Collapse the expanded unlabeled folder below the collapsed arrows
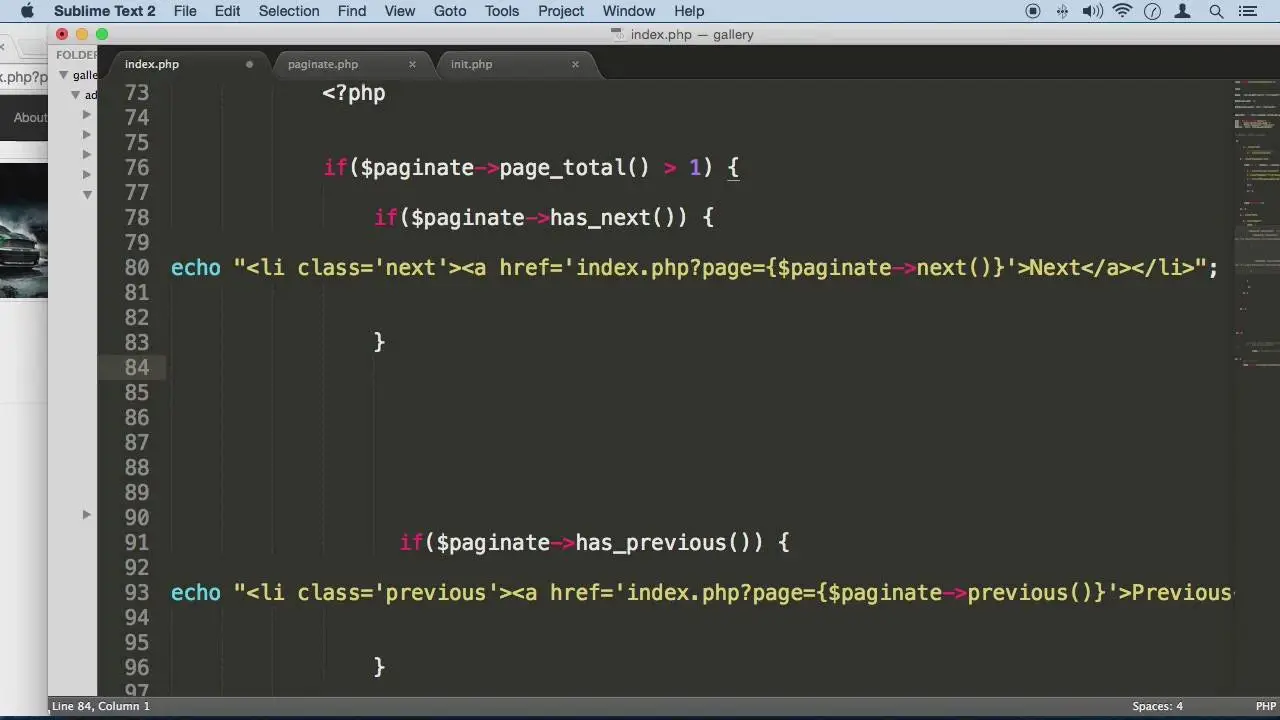The width and height of the screenshot is (1280, 720). pos(87,194)
